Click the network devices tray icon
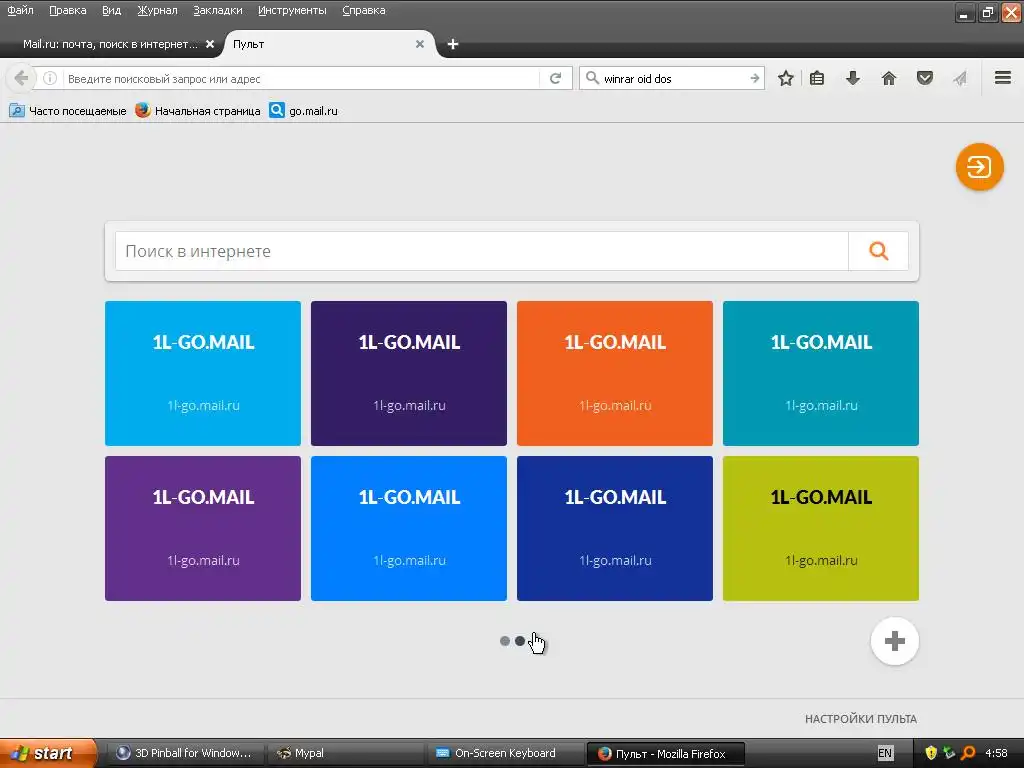Viewport: 1024px width, 768px height. coord(949,753)
